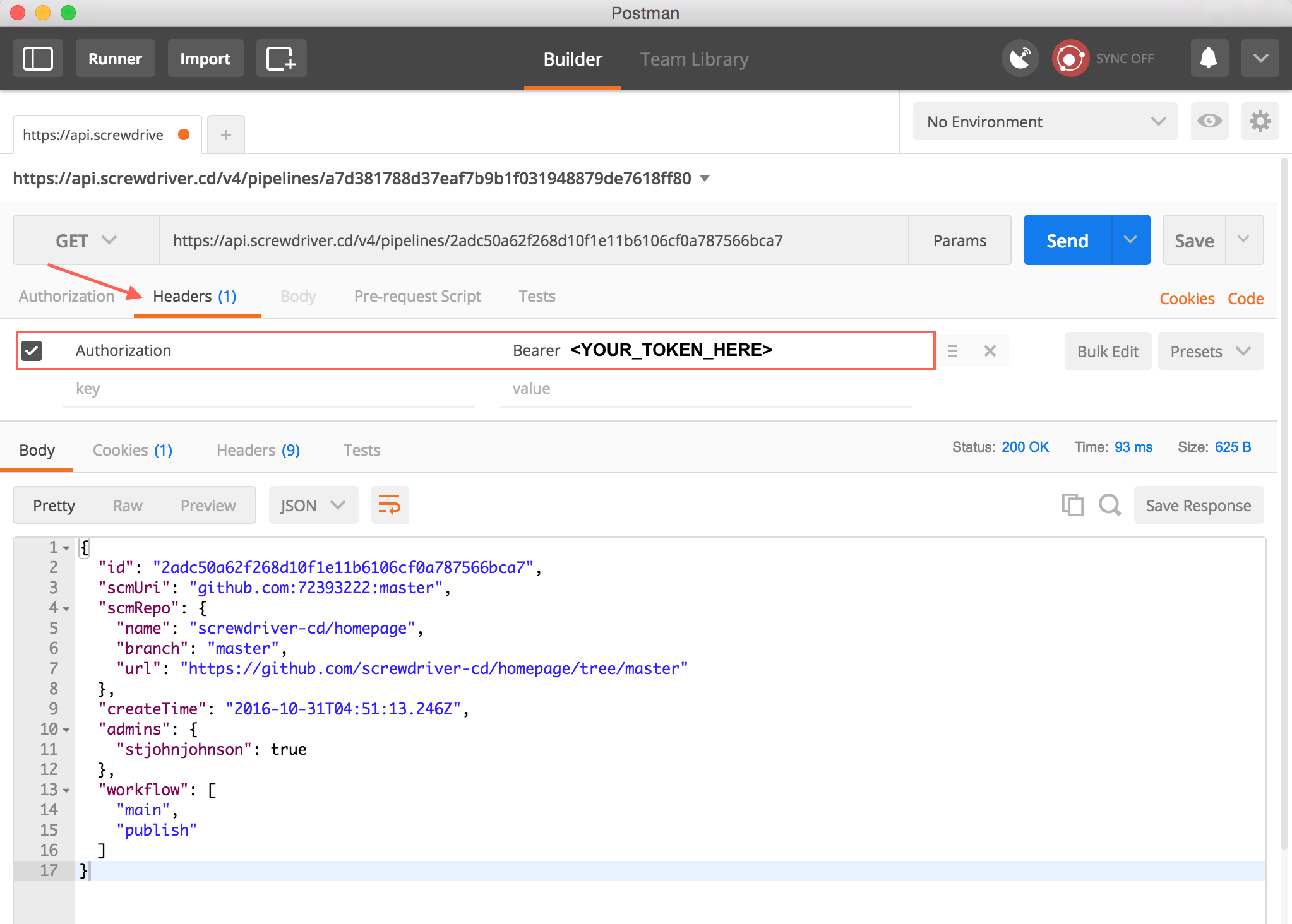Collapse the scmRepo object at line 4
This screenshot has width=1292, height=924.
click(x=66, y=608)
